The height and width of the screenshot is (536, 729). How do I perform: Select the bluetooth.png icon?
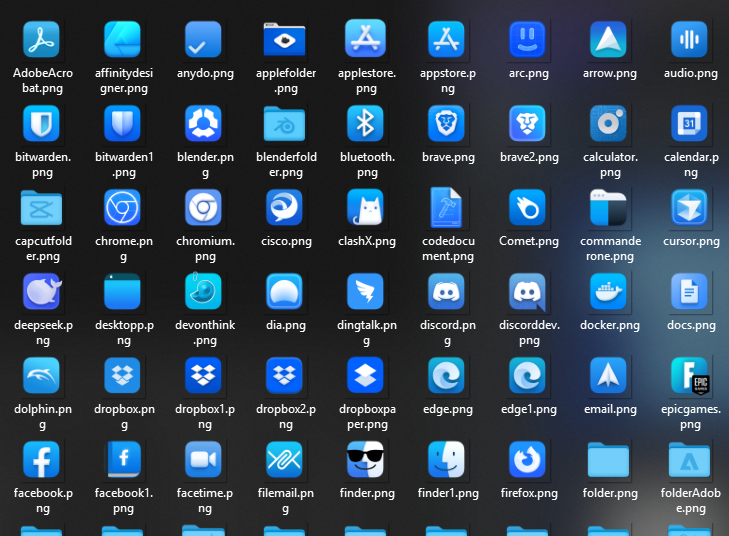click(x=365, y=123)
